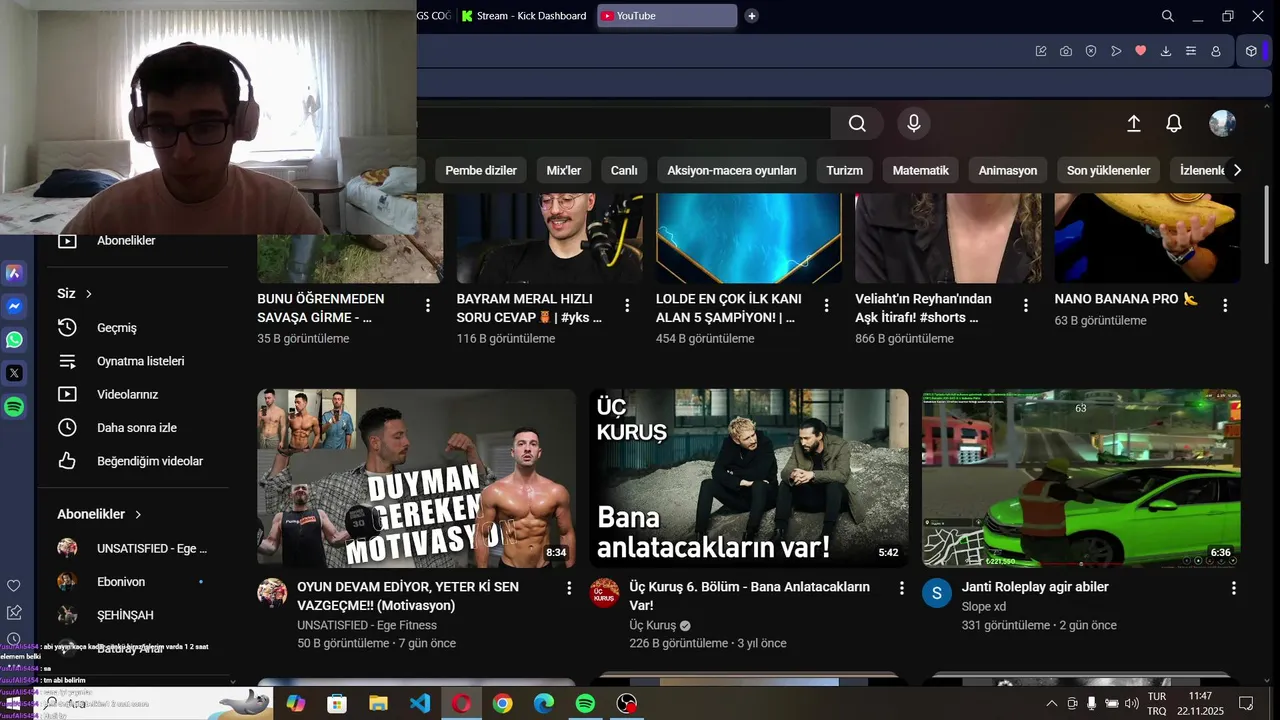Click the YouTube search magnifier button
Screen dimensions: 1280x720
tap(857, 123)
